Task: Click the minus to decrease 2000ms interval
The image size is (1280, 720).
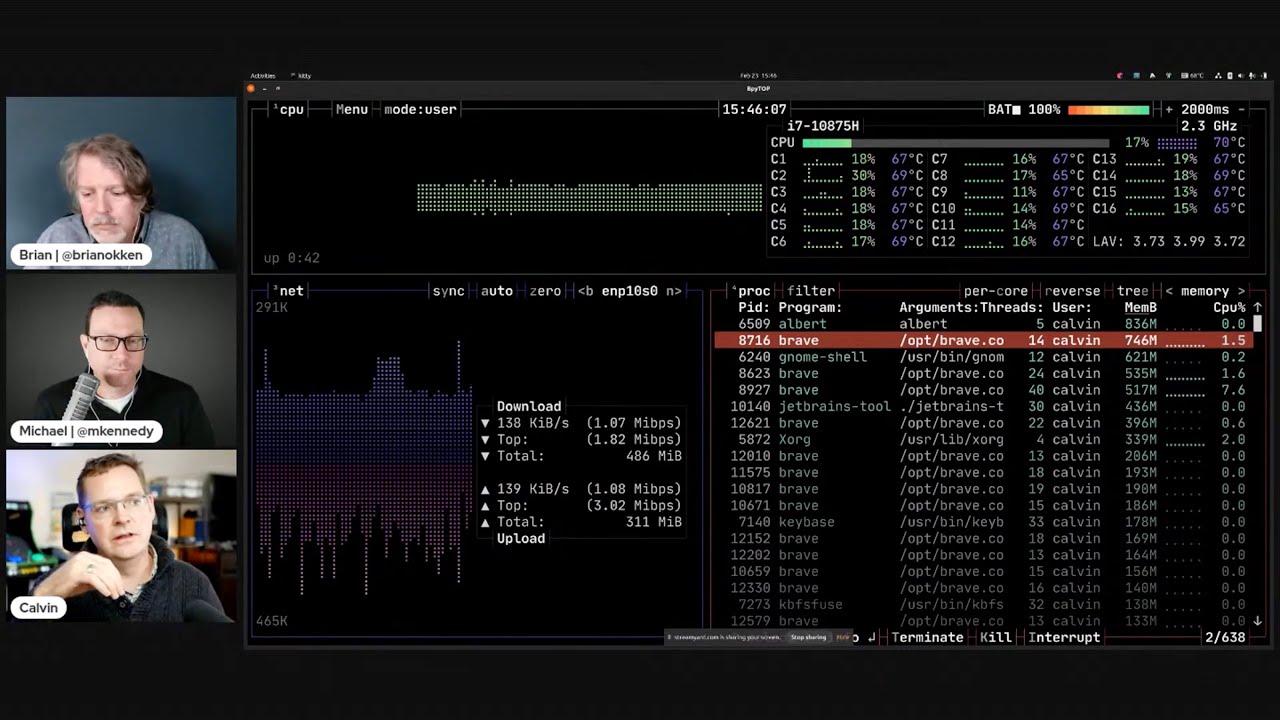Action: click(x=1242, y=109)
